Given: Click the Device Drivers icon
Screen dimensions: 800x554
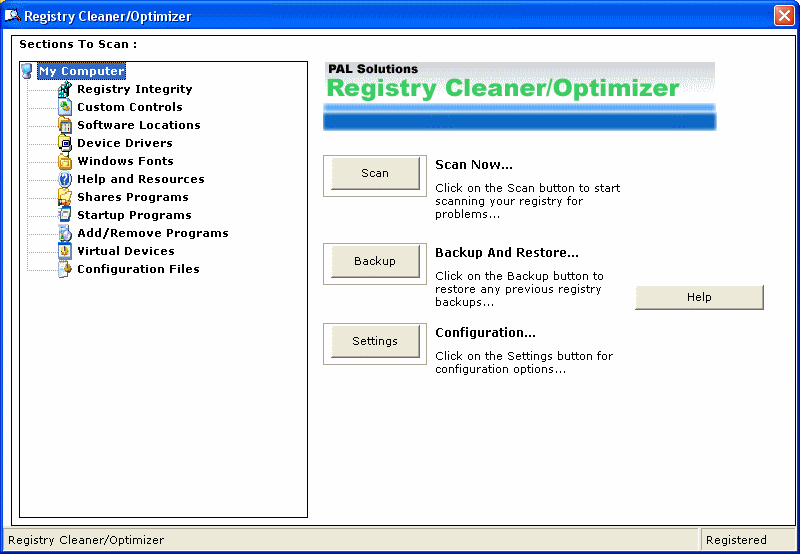Looking at the screenshot, I should [65, 143].
